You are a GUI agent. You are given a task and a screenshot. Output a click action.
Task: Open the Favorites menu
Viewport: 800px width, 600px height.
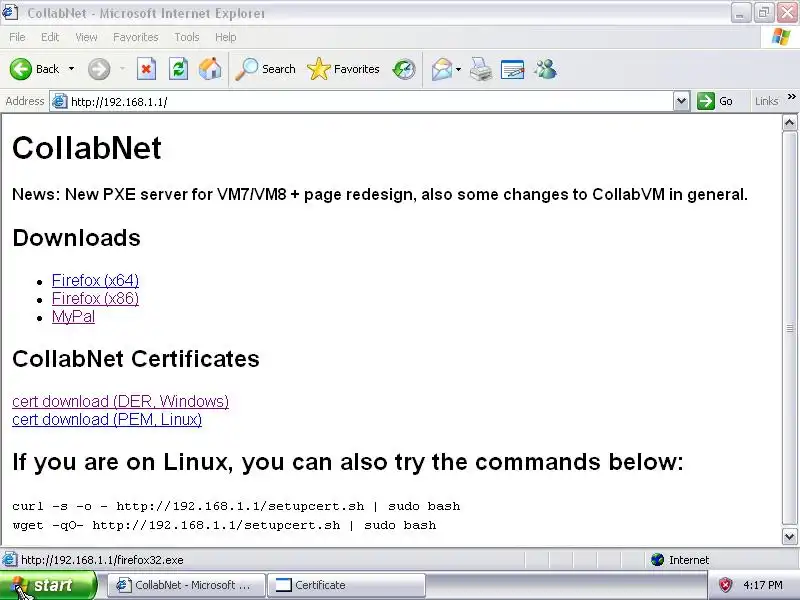pos(136,37)
